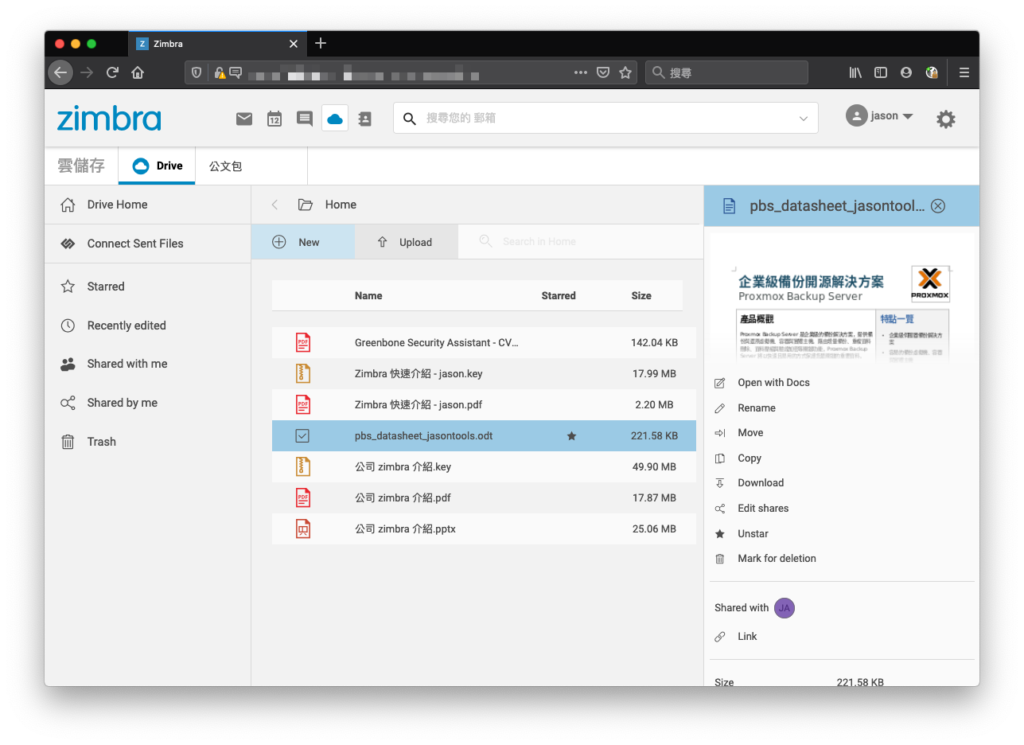Show Starred files in sidebar

tap(148, 287)
